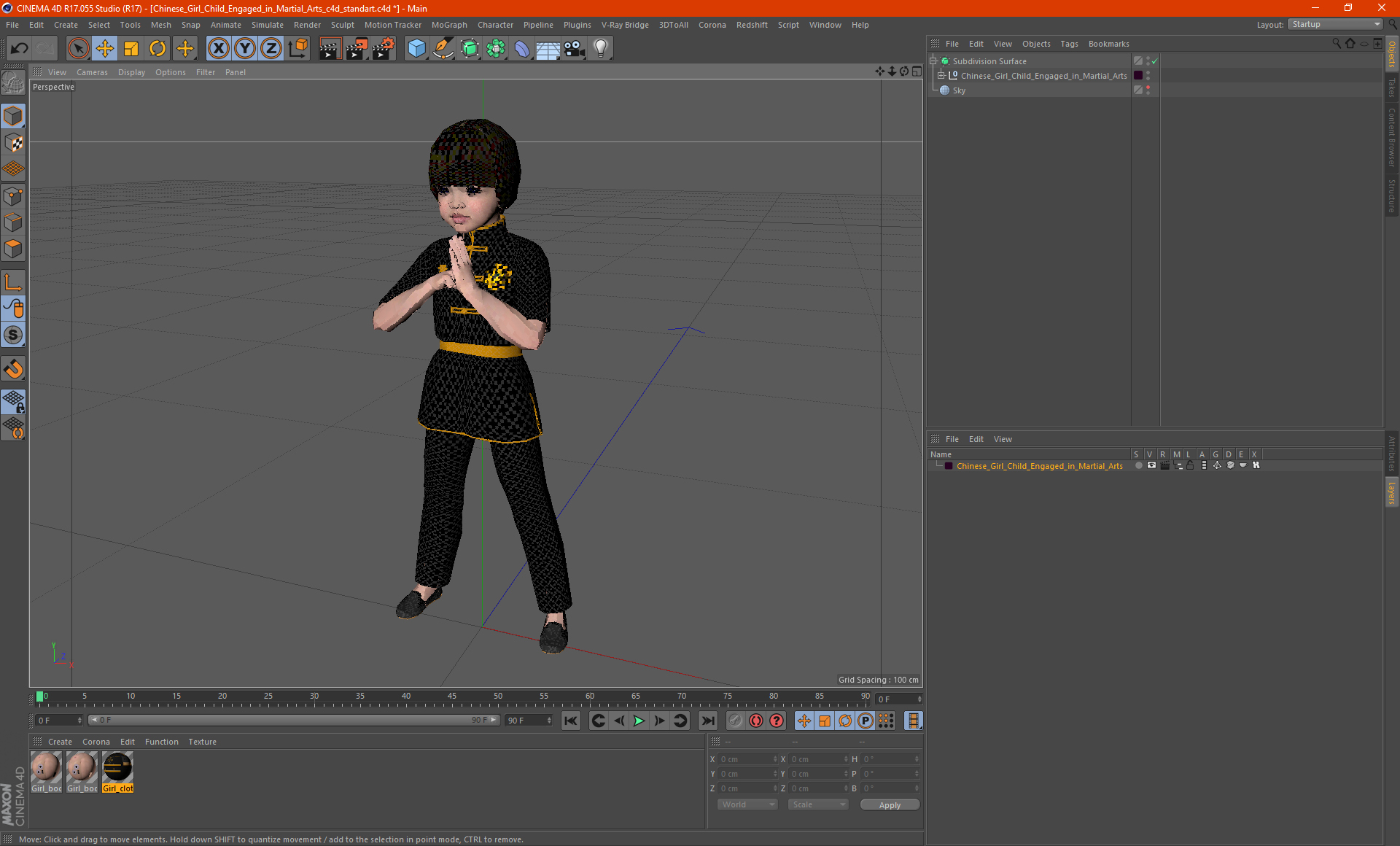Enable Points mode

pyautogui.click(x=13, y=196)
